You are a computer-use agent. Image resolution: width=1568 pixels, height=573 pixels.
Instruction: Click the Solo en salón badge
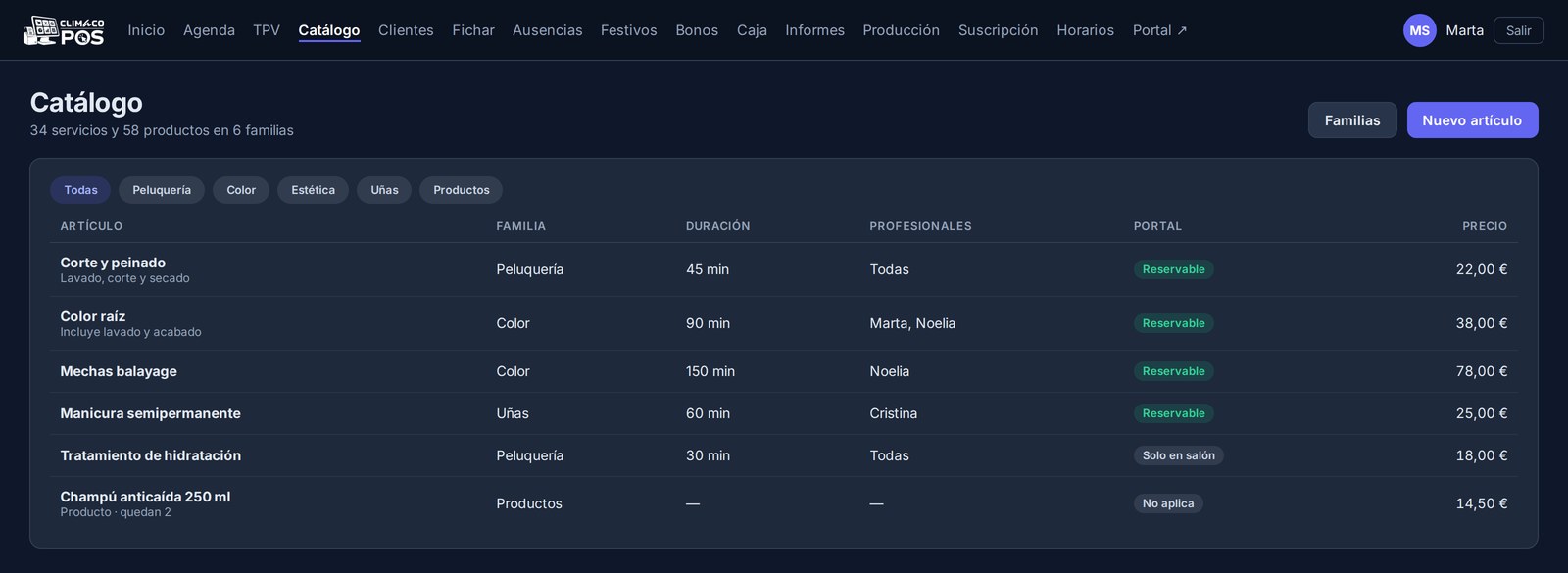(1178, 455)
